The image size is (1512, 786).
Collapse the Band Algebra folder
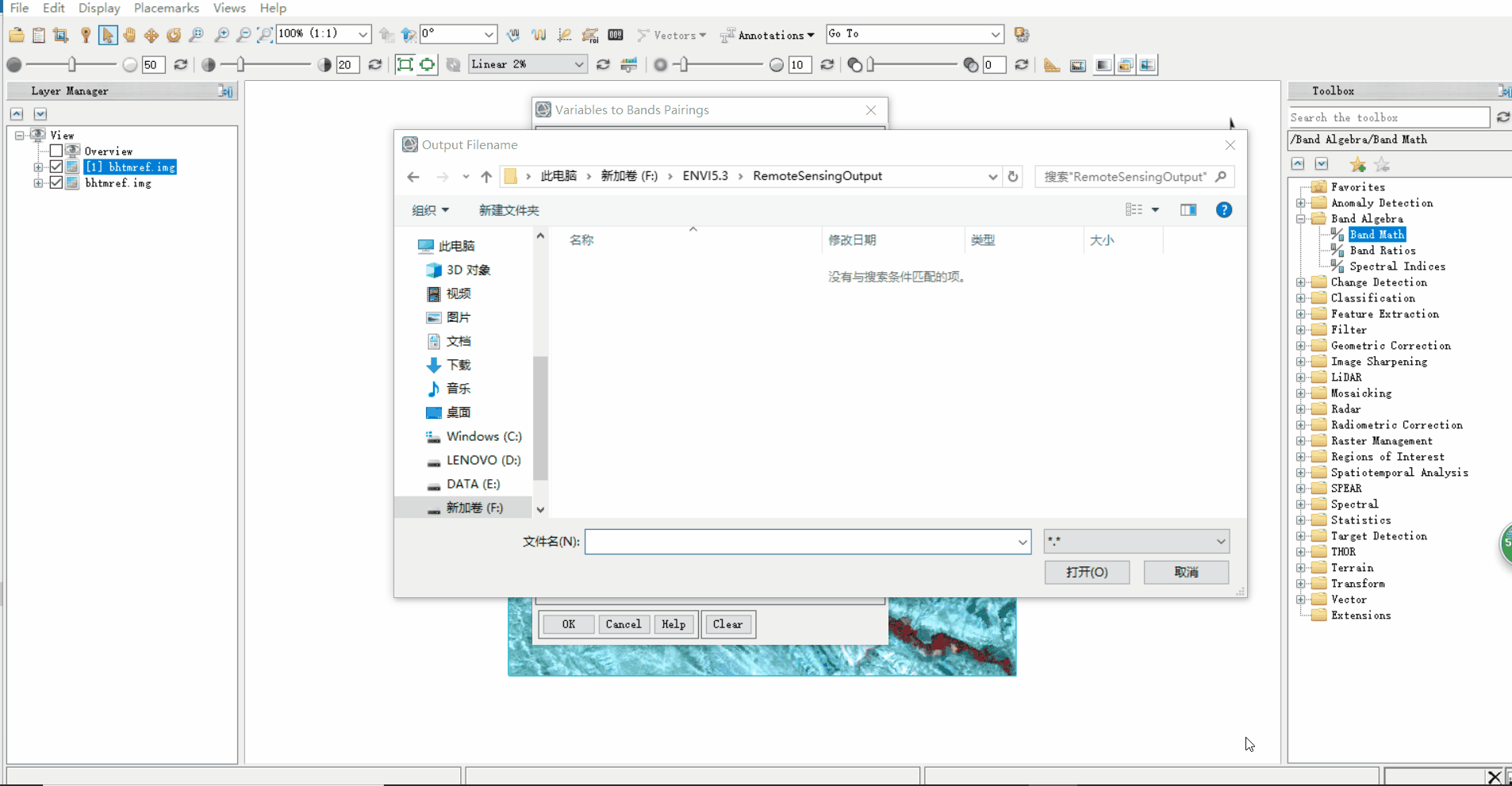coord(1301,219)
